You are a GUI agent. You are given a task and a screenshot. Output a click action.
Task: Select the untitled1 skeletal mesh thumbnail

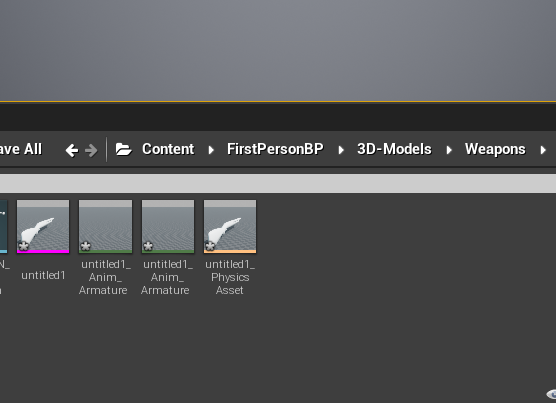tap(43, 226)
